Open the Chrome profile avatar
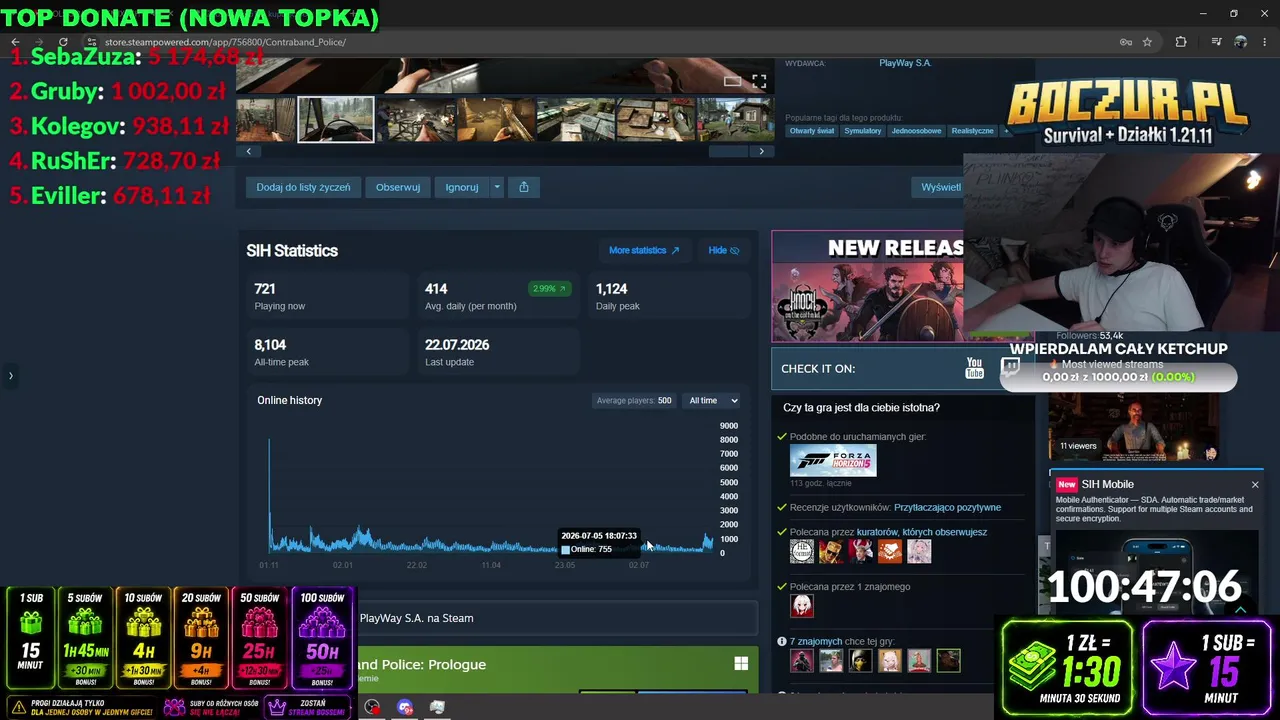The image size is (1280, 720). pos(1241,42)
